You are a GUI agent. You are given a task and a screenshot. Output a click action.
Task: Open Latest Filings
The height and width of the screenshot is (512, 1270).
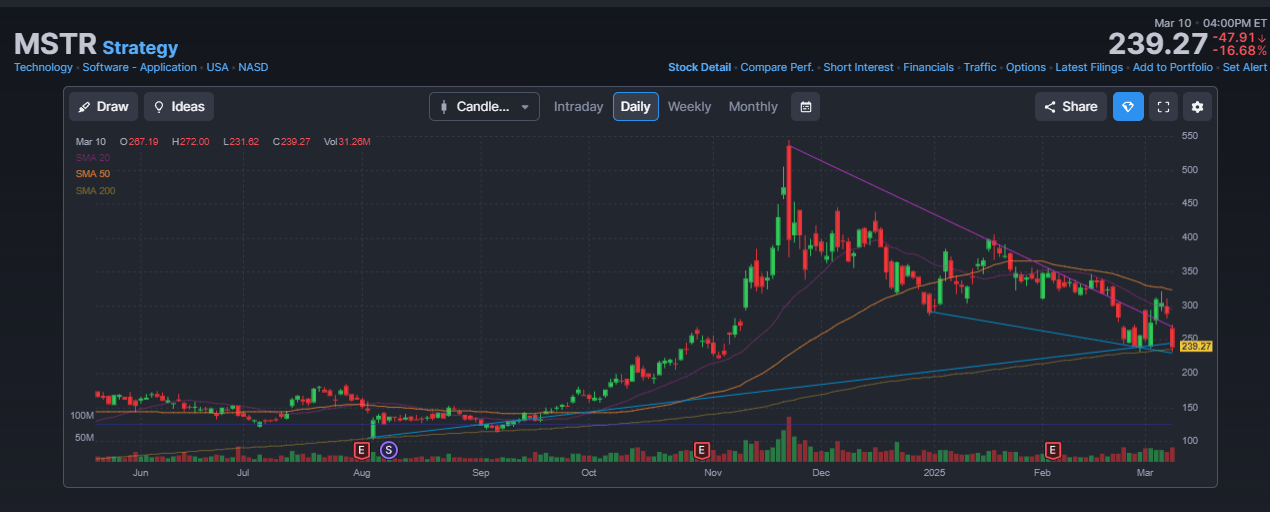pos(1089,67)
